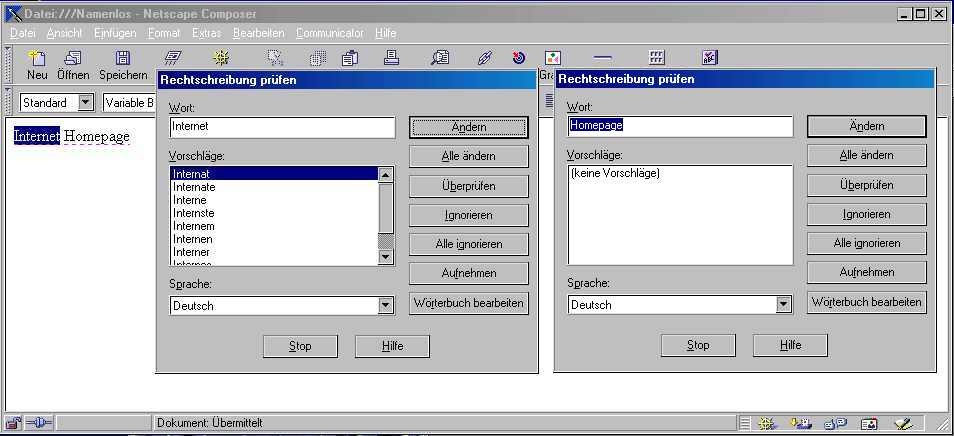
Task: Open the Newsgroups icon in the component bar
Action: [835, 423]
